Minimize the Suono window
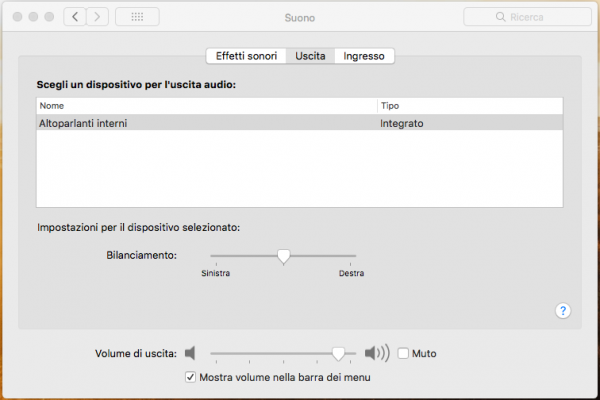 [32, 17]
